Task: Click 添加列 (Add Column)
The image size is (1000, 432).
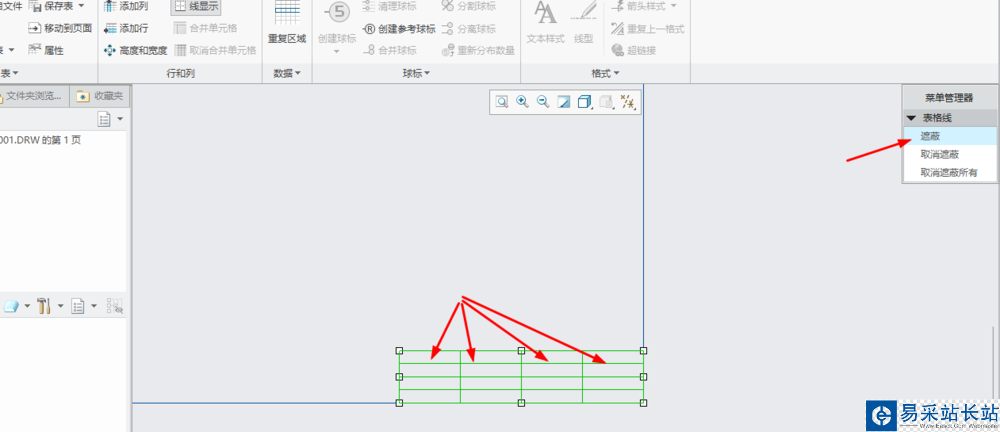Action: [126, 6]
